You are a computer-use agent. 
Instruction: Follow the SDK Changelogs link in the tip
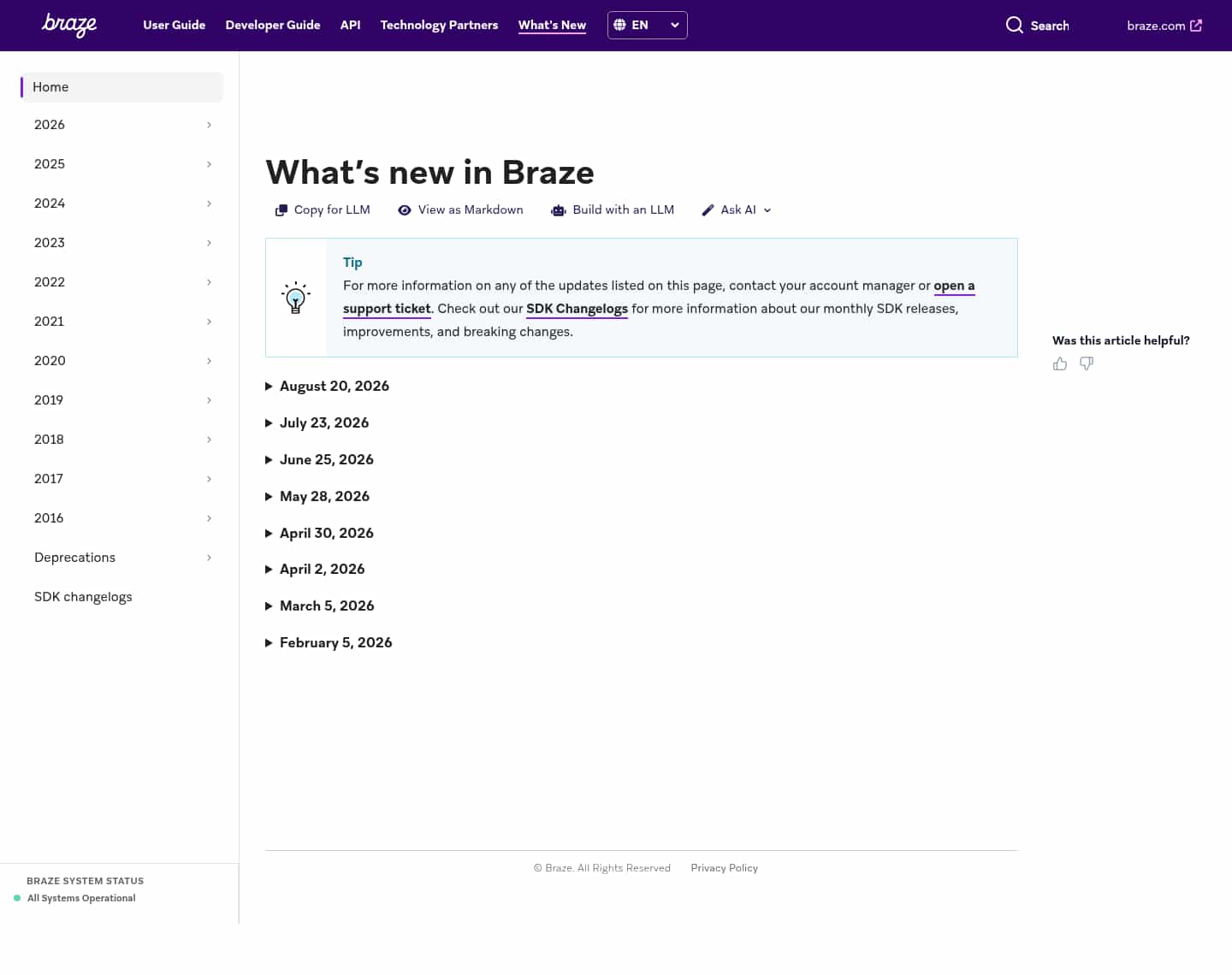point(577,309)
